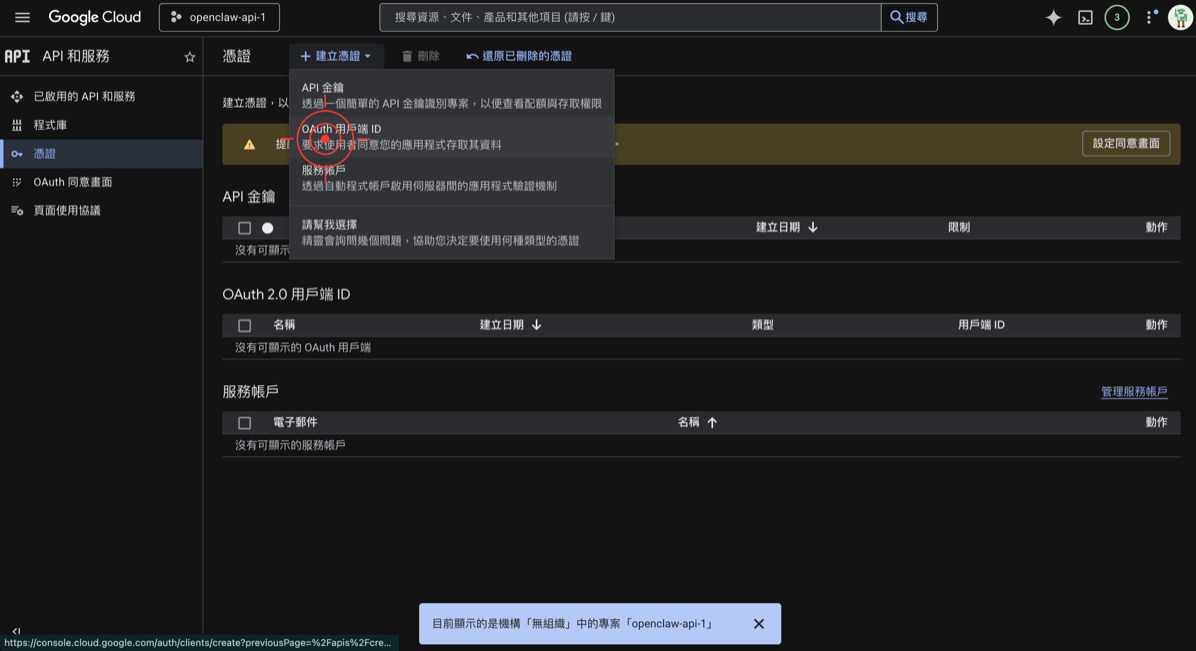This screenshot has height=651, width=1196.
Task: Star the API 和服務 page
Action: pos(189,57)
